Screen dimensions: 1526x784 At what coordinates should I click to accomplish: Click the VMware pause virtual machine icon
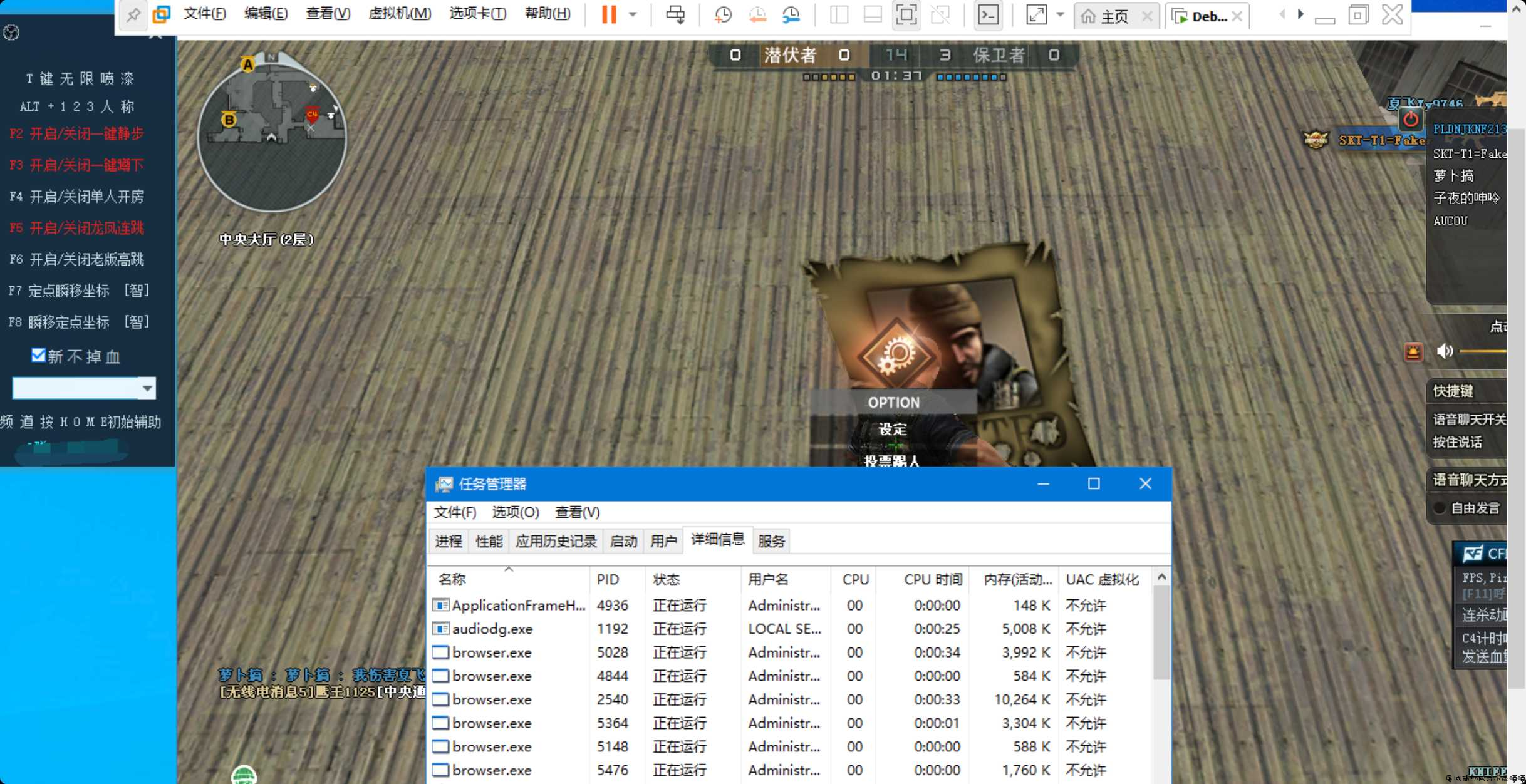608,14
